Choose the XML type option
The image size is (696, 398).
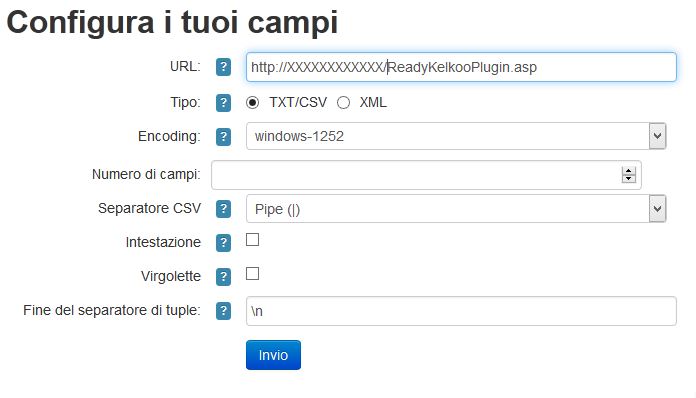(x=343, y=103)
